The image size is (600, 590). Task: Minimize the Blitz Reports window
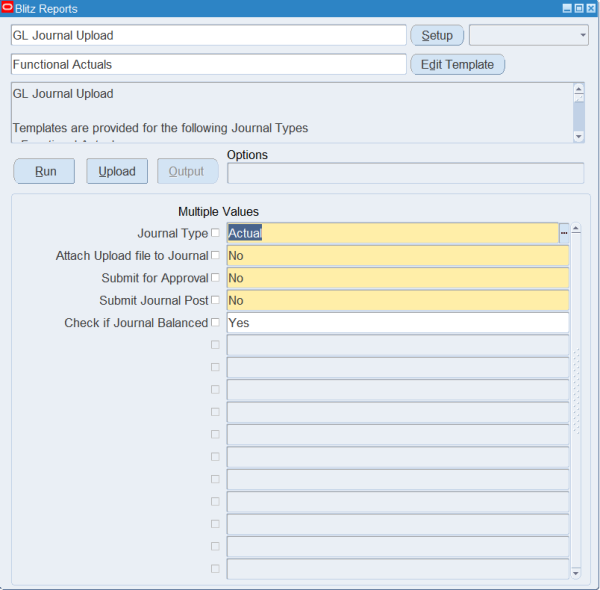tap(567, 8)
